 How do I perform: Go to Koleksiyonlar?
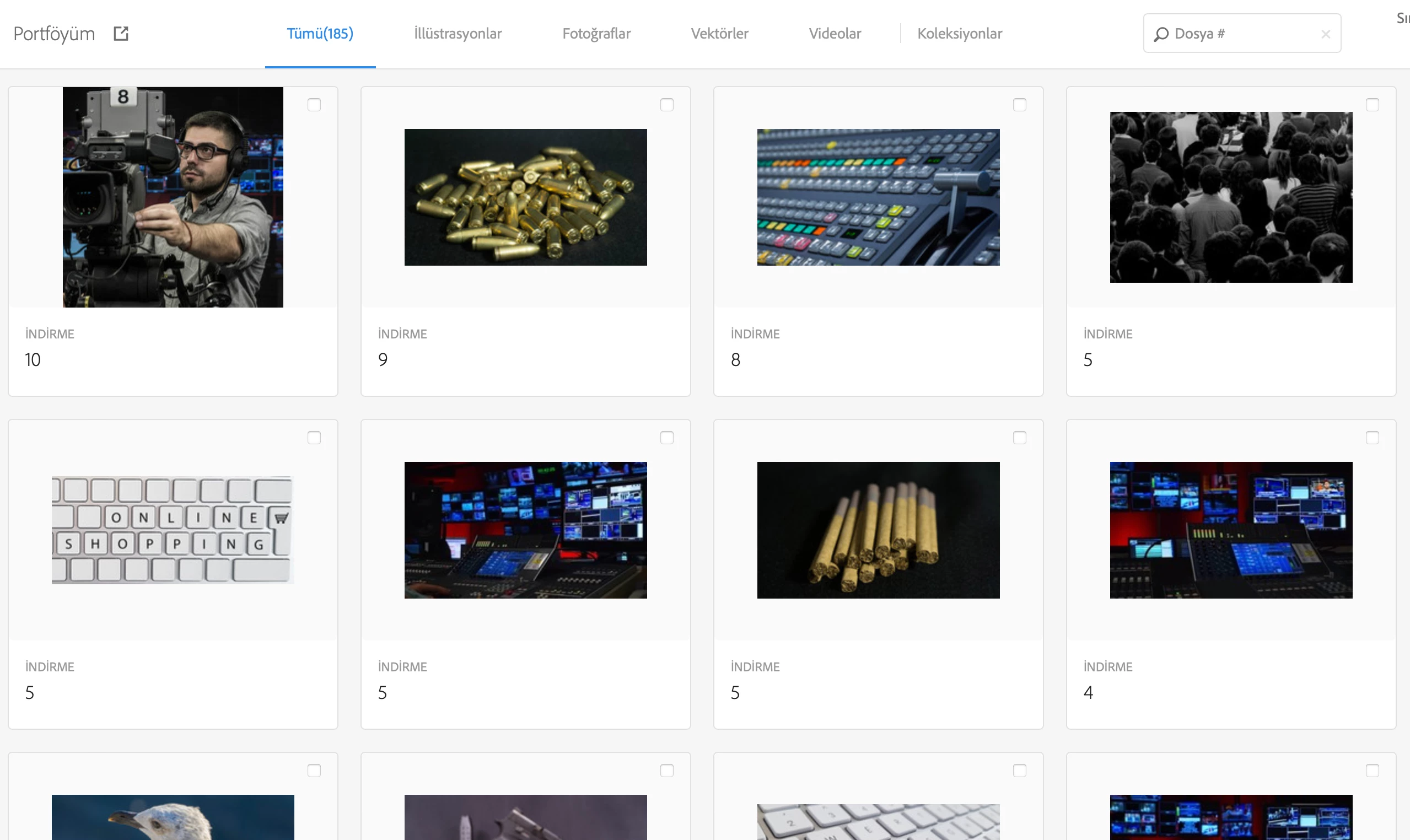tap(960, 34)
